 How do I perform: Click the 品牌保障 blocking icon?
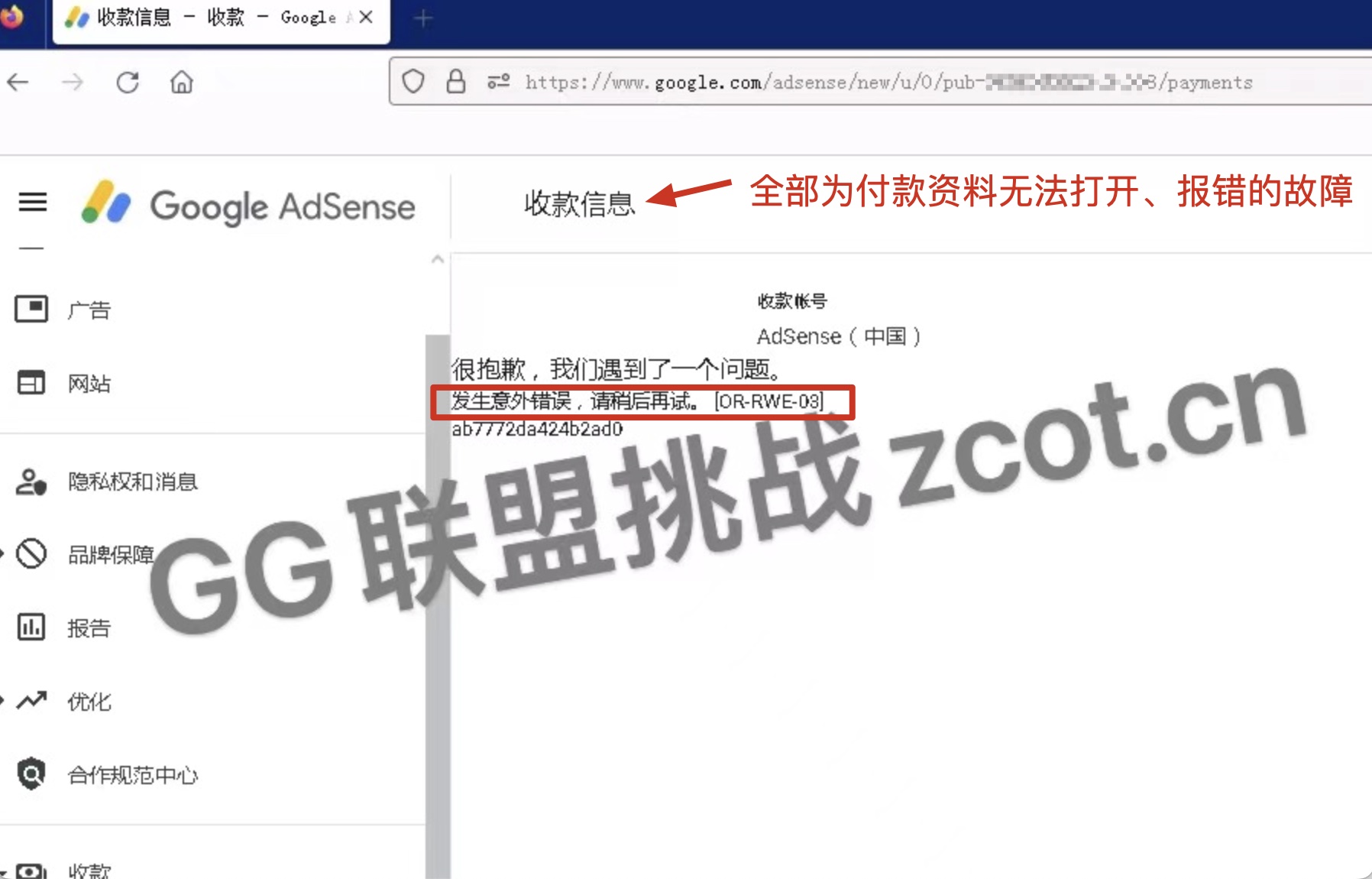point(31,554)
